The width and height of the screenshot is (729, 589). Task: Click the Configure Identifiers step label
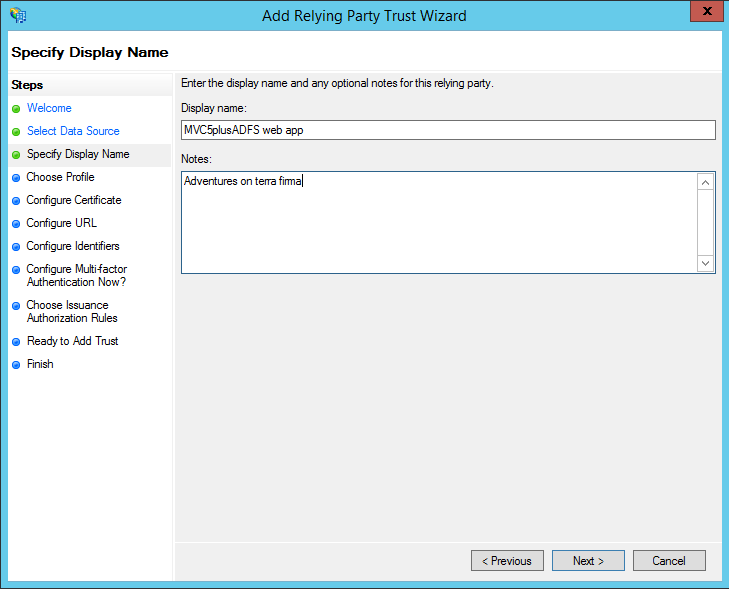point(73,246)
